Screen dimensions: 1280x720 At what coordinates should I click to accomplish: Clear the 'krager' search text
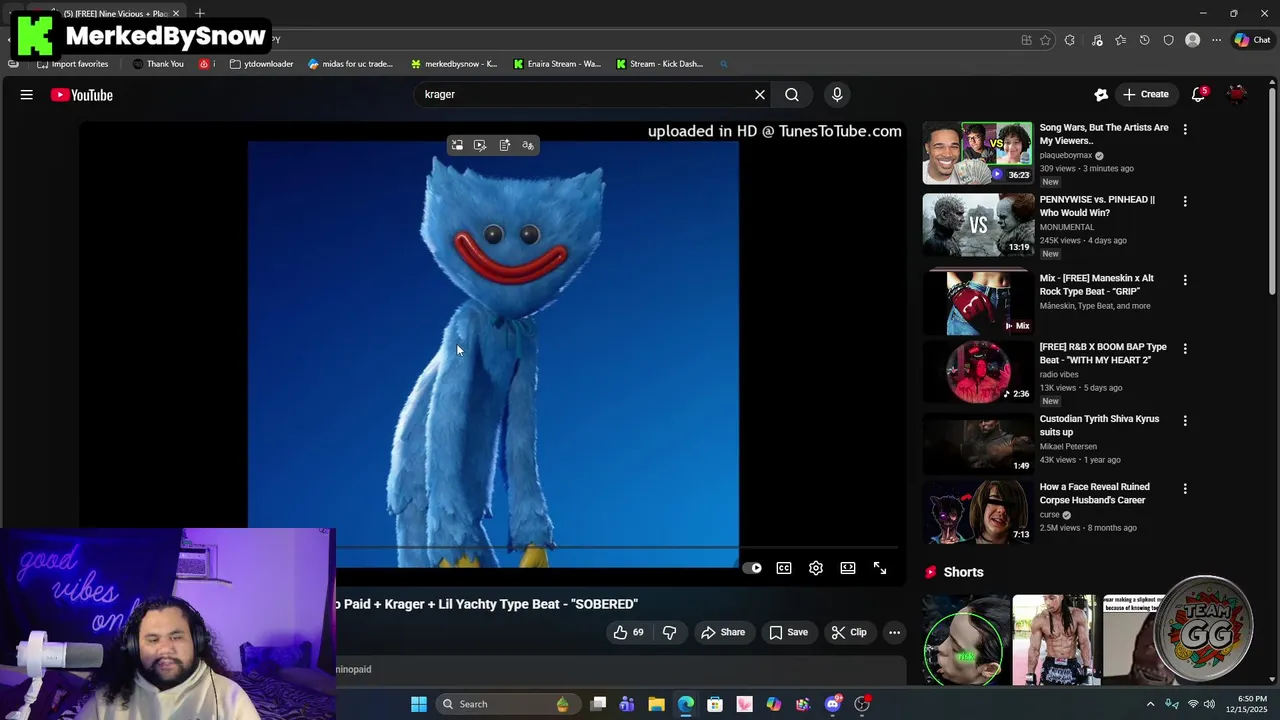click(760, 95)
